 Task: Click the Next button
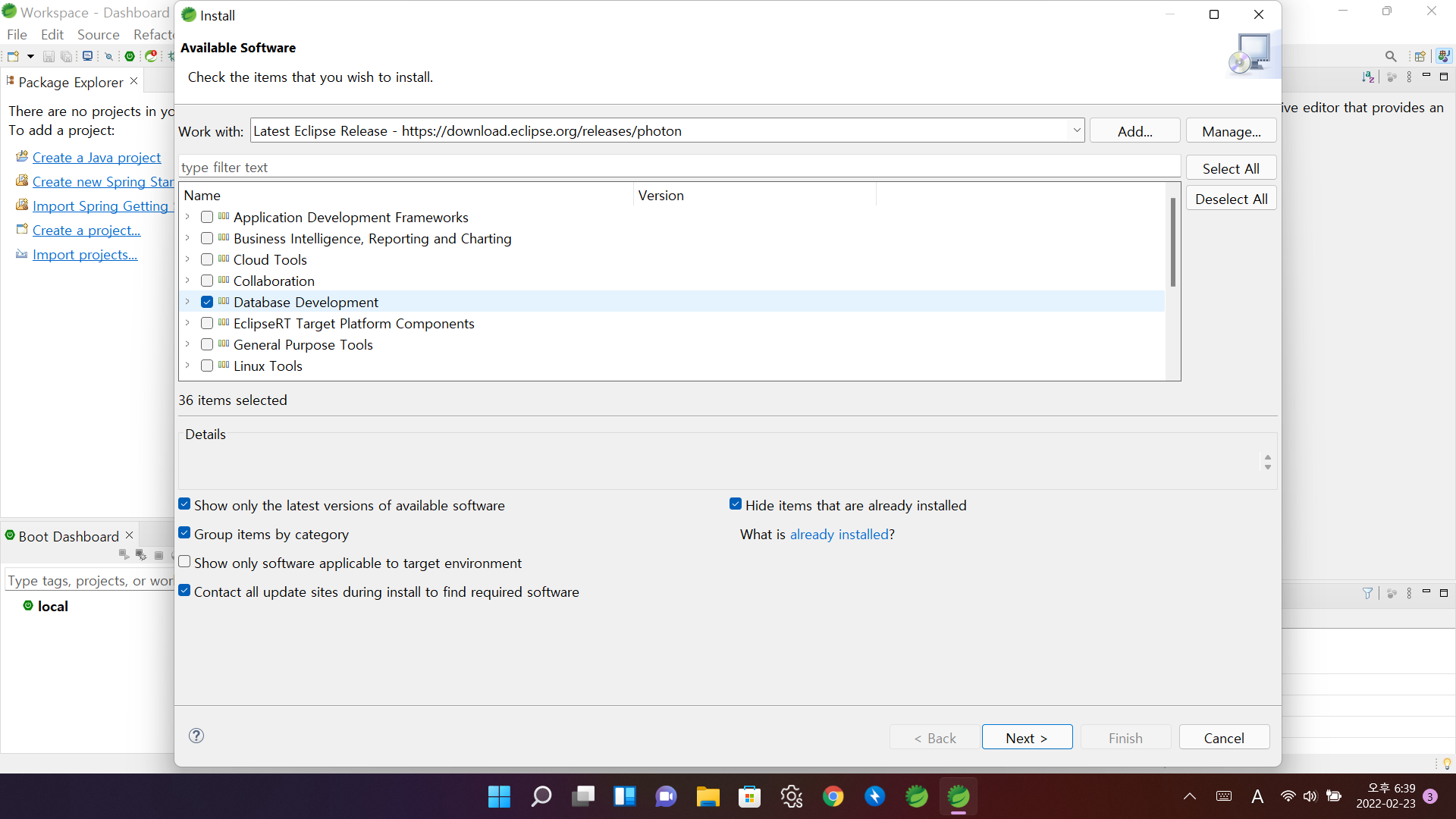(x=1026, y=738)
